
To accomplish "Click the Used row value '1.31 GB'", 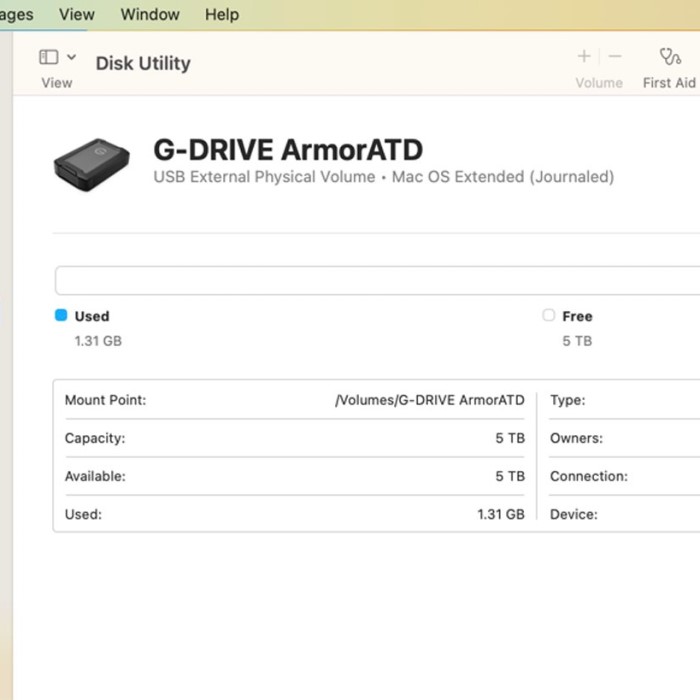I will click(501, 514).
